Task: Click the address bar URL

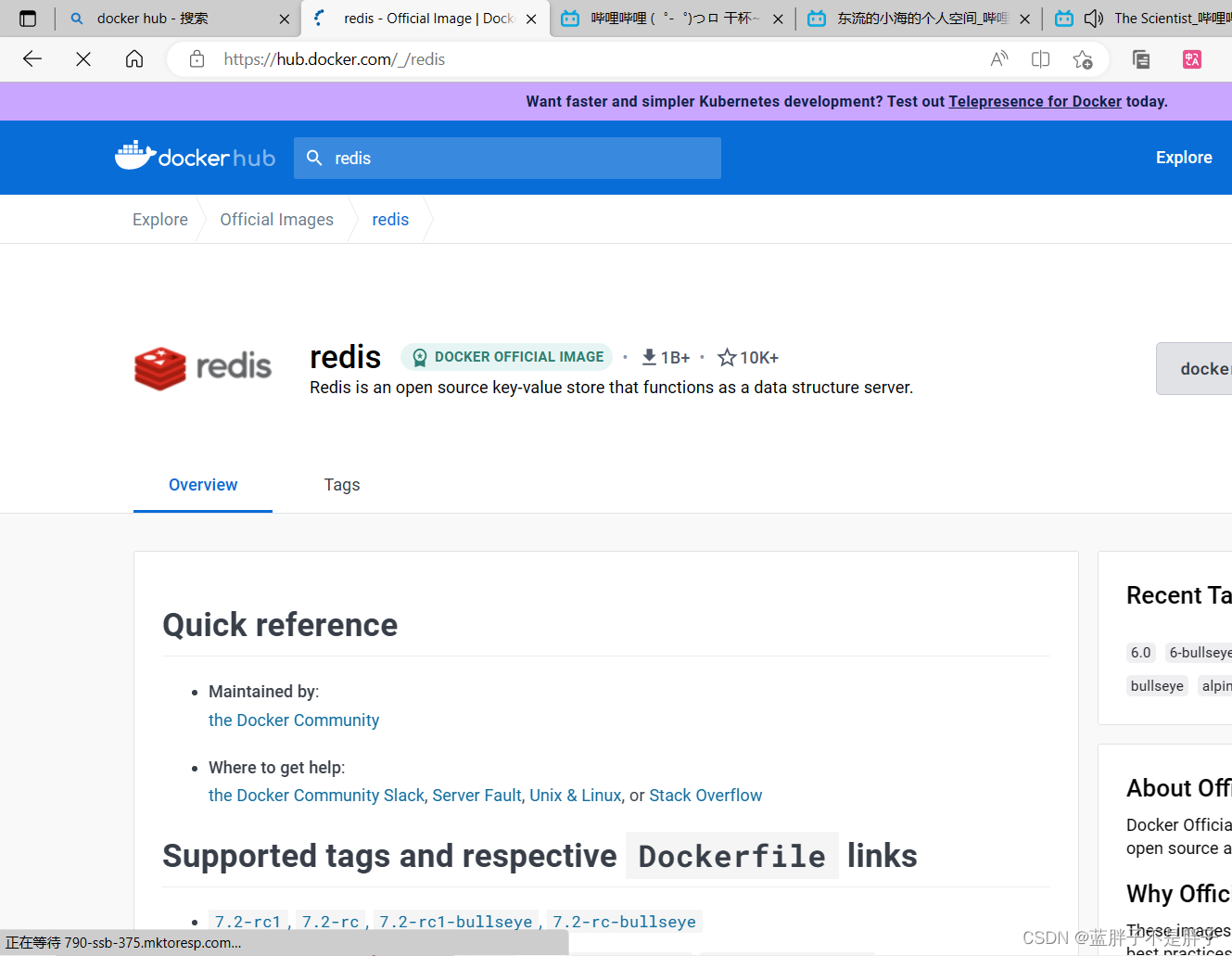Action: [x=335, y=59]
